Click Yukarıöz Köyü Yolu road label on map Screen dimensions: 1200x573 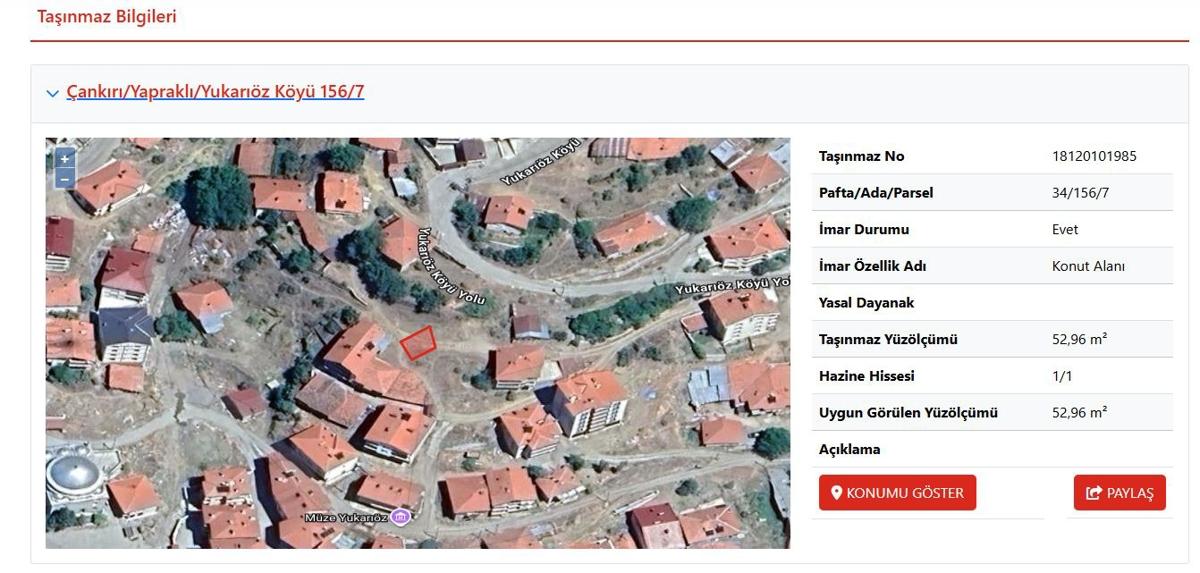tap(450, 266)
